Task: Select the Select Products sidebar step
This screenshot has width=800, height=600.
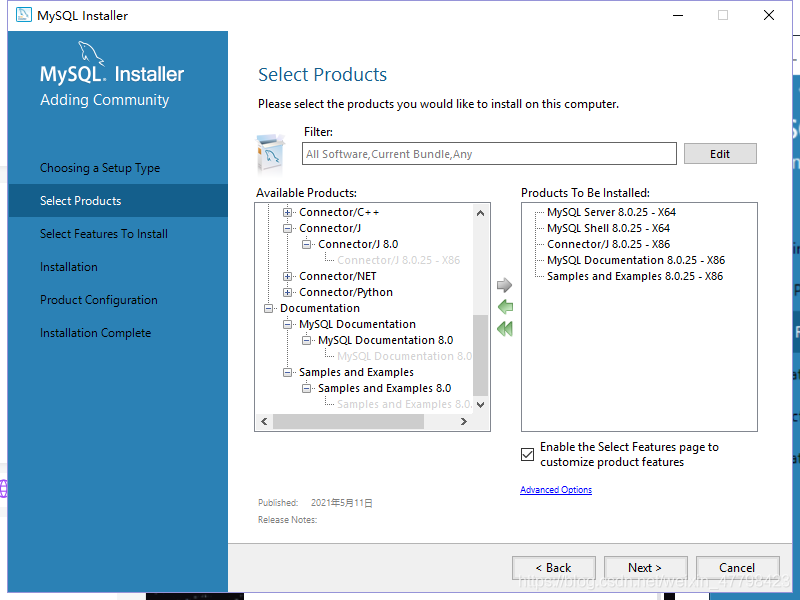Action: [118, 201]
